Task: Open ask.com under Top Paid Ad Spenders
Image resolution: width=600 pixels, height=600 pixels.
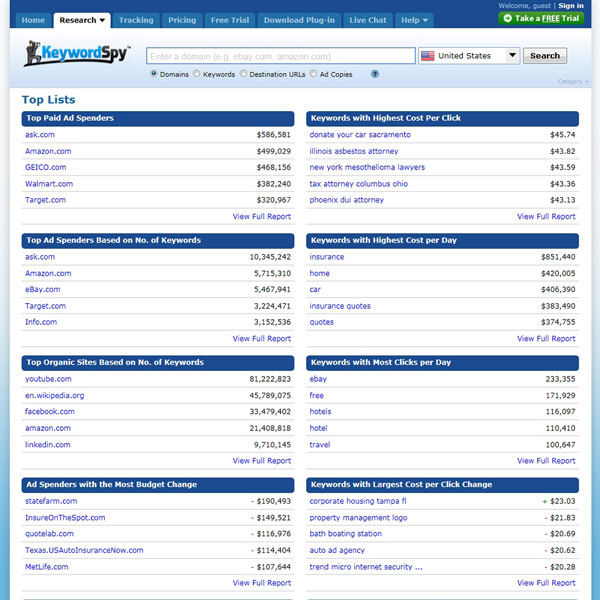Action: click(x=40, y=135)
